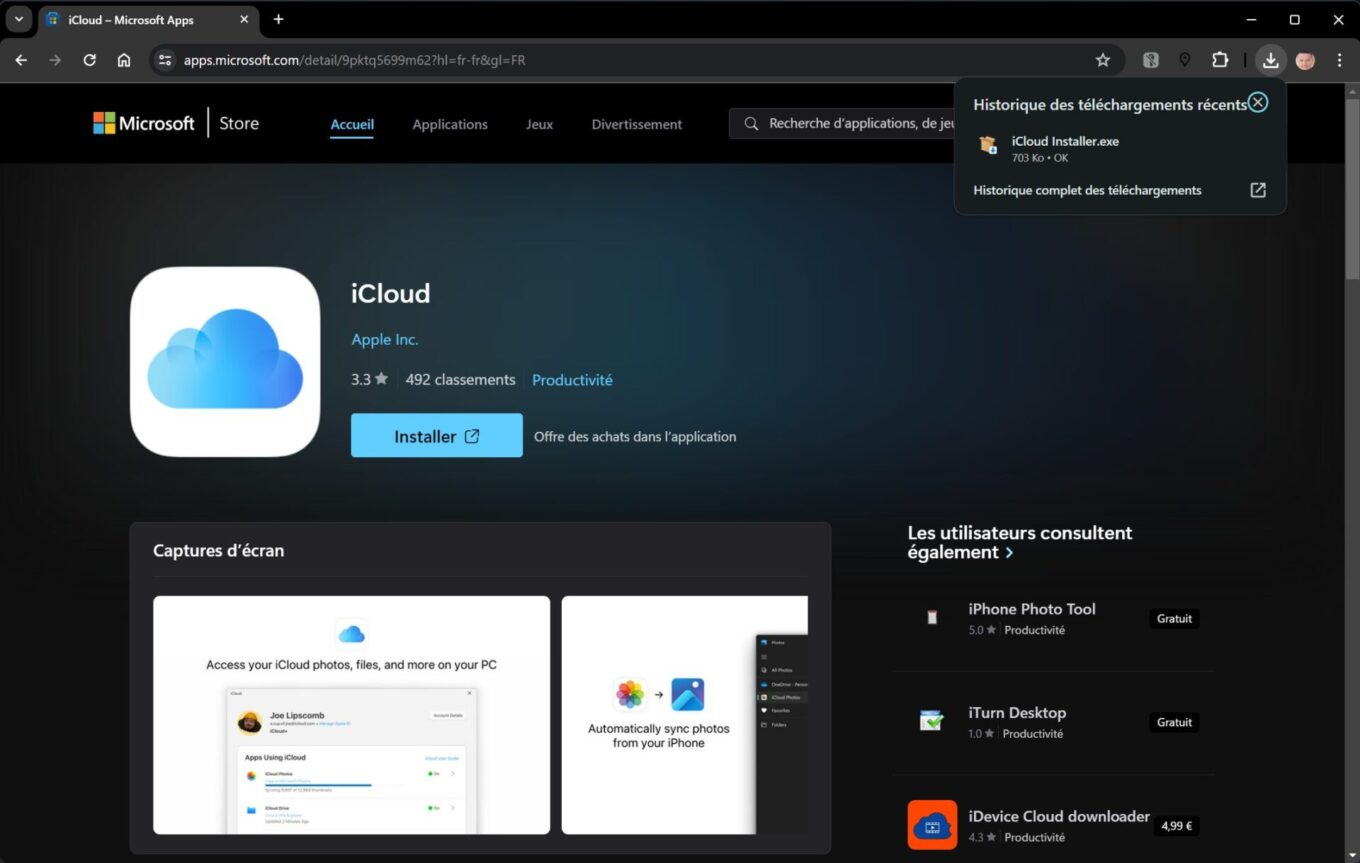The height and width of the screenshot is (863, 1360).
Task: Open the browser home page
Action: [x=124, y=60]
